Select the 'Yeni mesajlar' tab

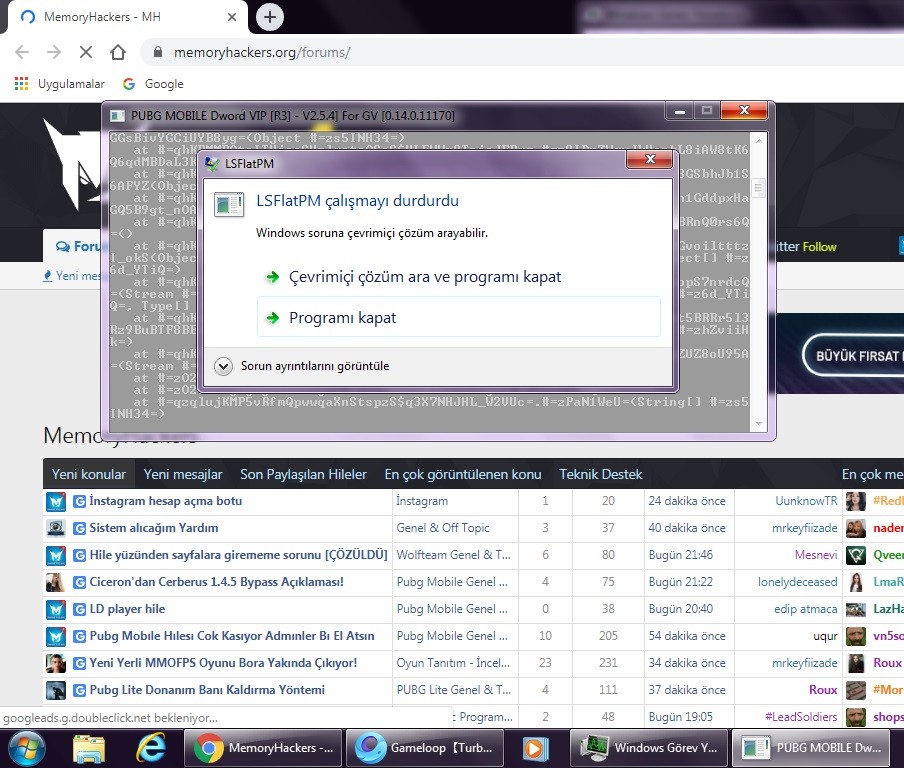[183, 475]
